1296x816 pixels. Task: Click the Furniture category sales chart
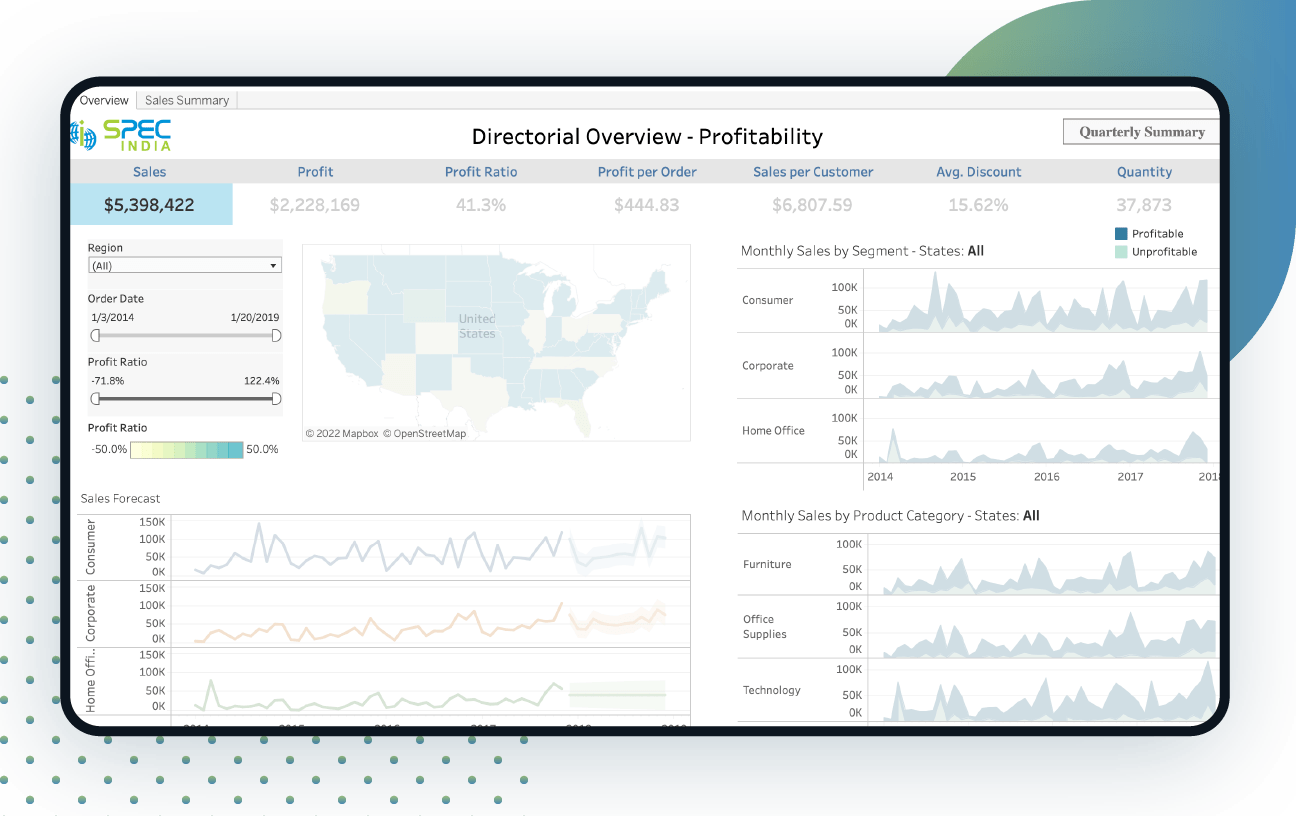tap(1043, 565)
